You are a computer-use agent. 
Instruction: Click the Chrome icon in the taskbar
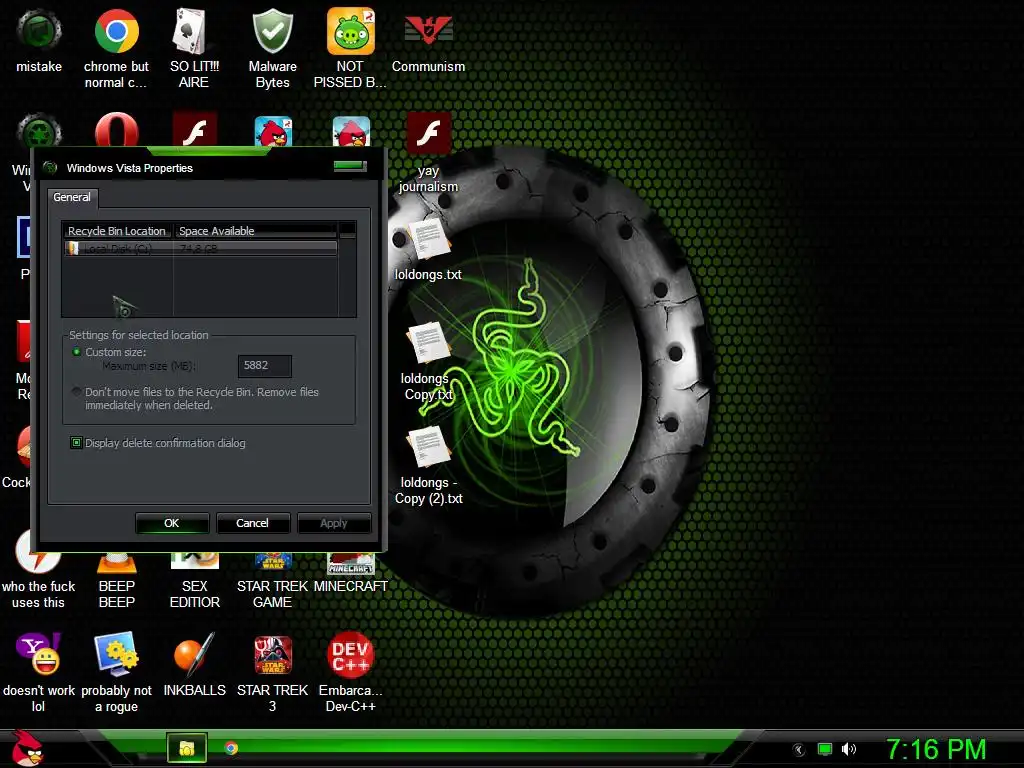point(231,748)
